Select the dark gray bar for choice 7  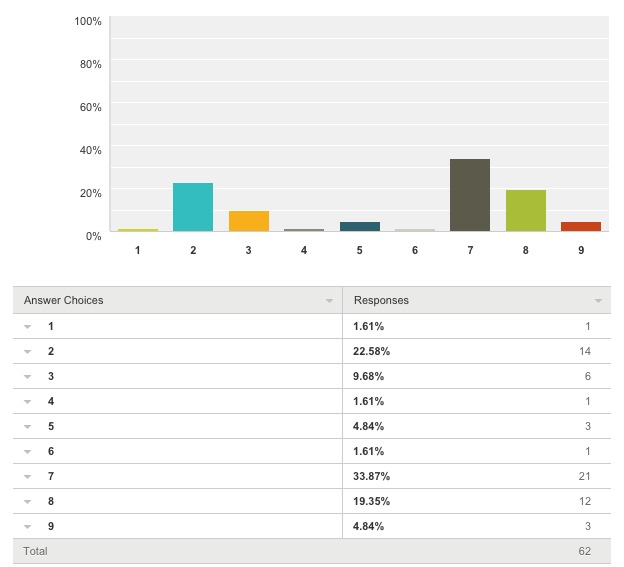(470, 195)
